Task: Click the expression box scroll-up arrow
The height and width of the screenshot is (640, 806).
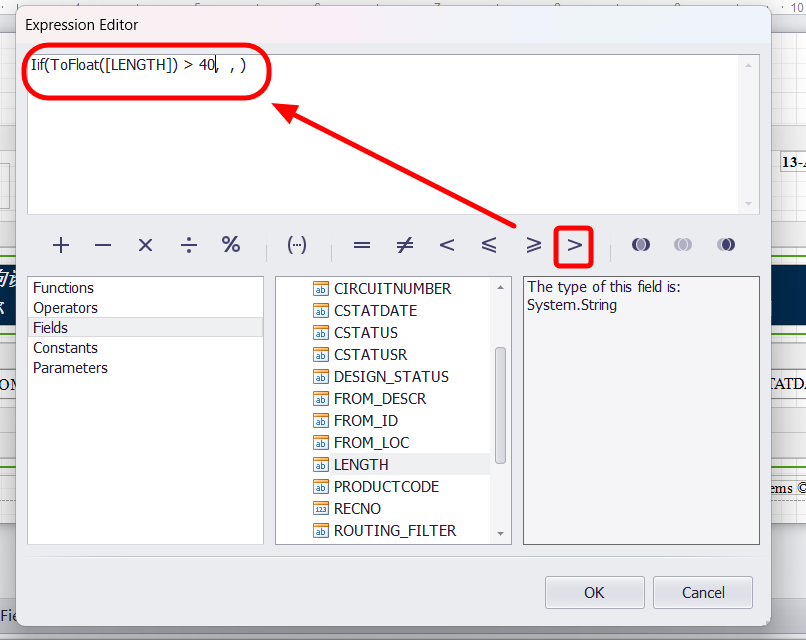Action: coord(748,65)
